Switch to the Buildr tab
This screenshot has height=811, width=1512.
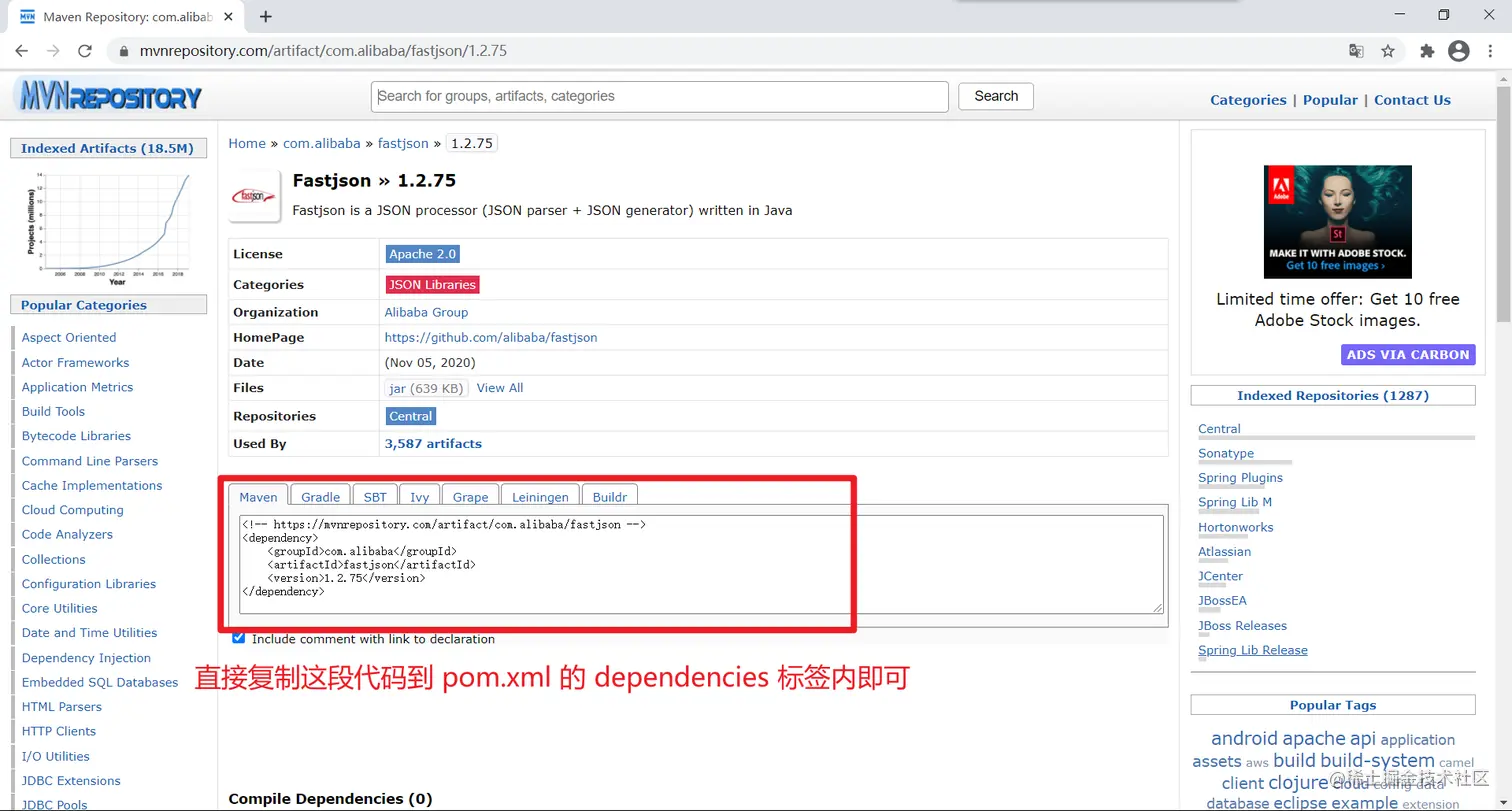[610, 496]
